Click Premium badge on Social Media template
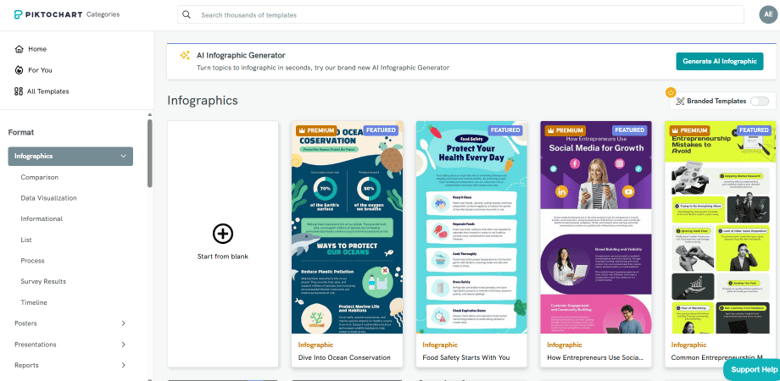This screenshot has height=381, width=780. (565, 130)
